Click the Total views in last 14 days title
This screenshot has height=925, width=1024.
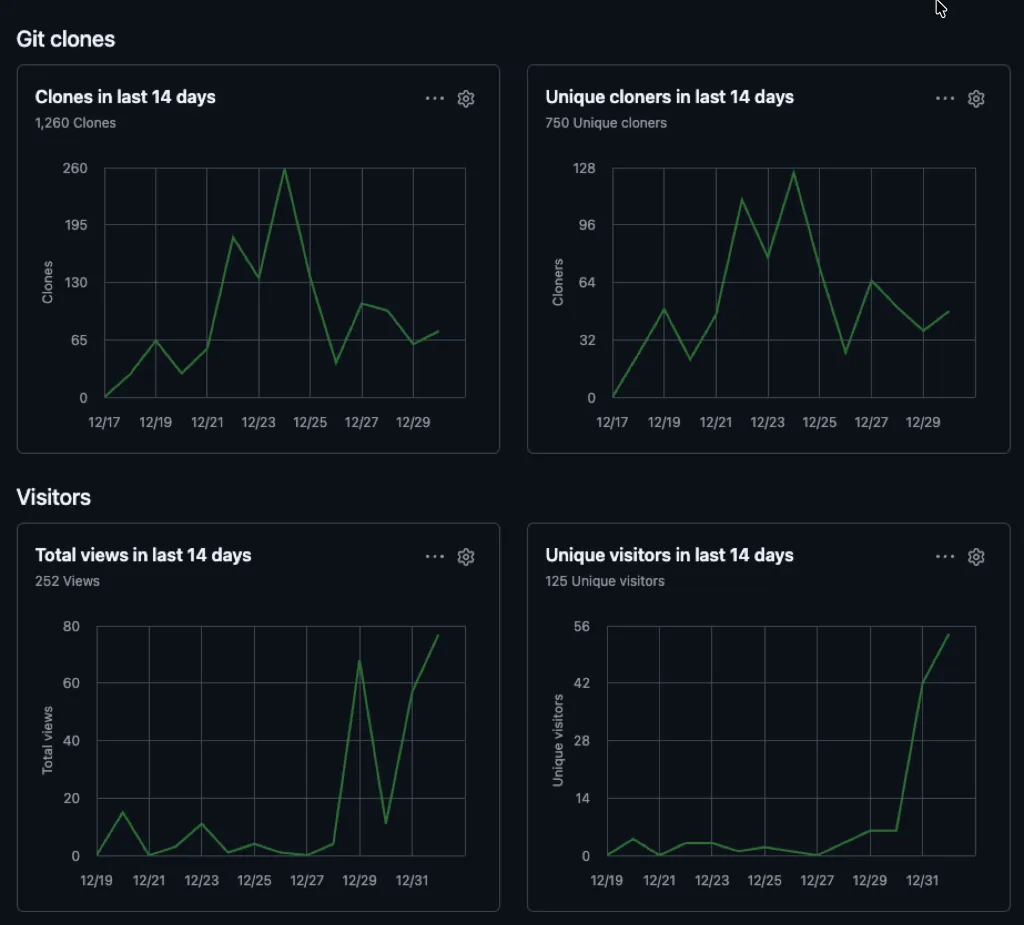[x=143, y=555]
